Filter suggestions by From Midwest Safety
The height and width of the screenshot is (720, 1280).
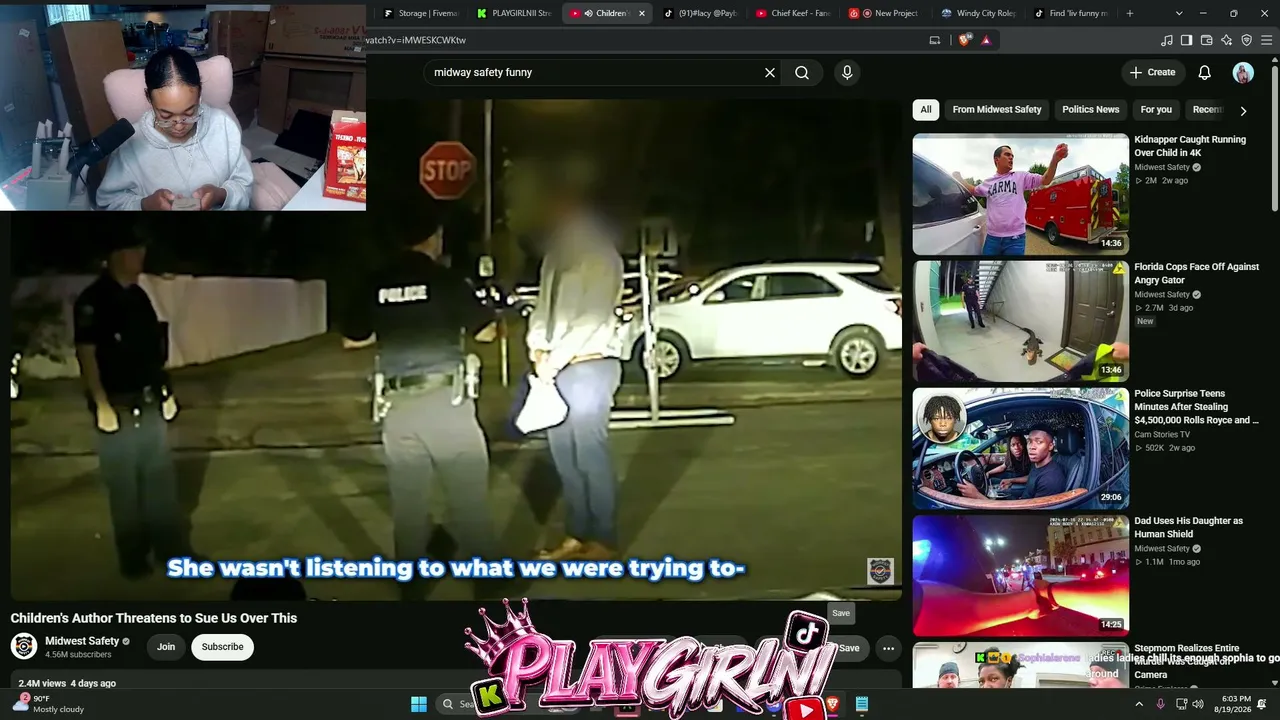997,110
